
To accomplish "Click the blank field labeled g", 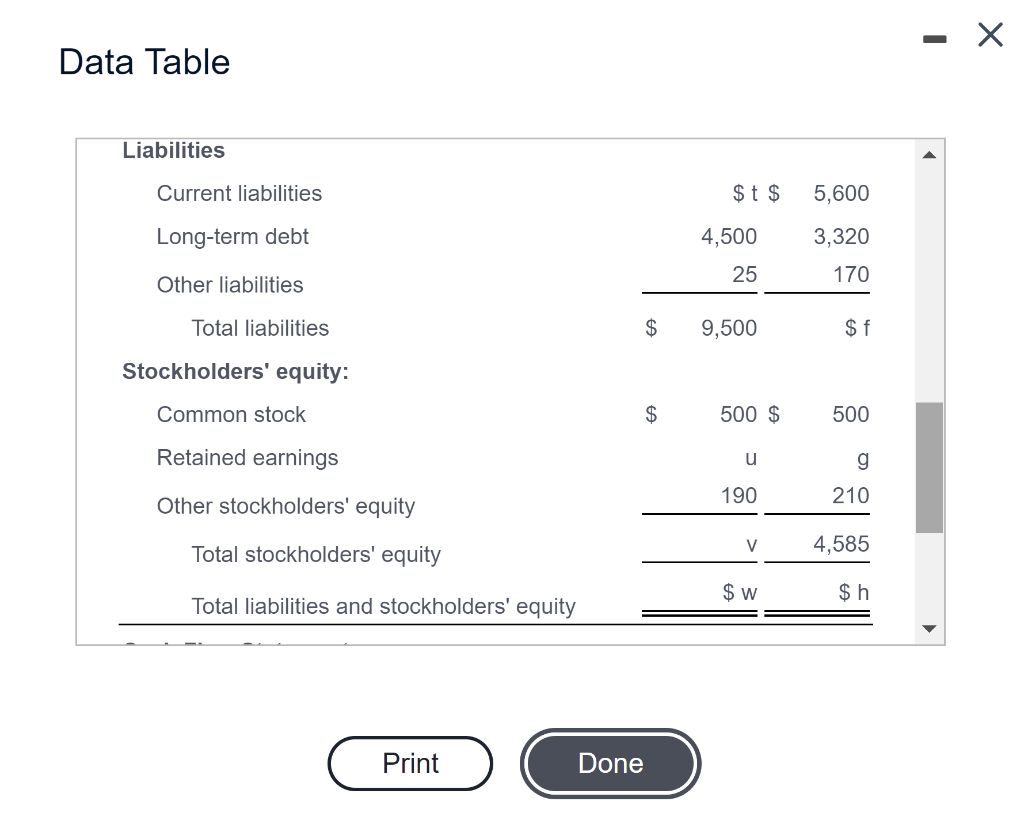I will click(862, 457).
